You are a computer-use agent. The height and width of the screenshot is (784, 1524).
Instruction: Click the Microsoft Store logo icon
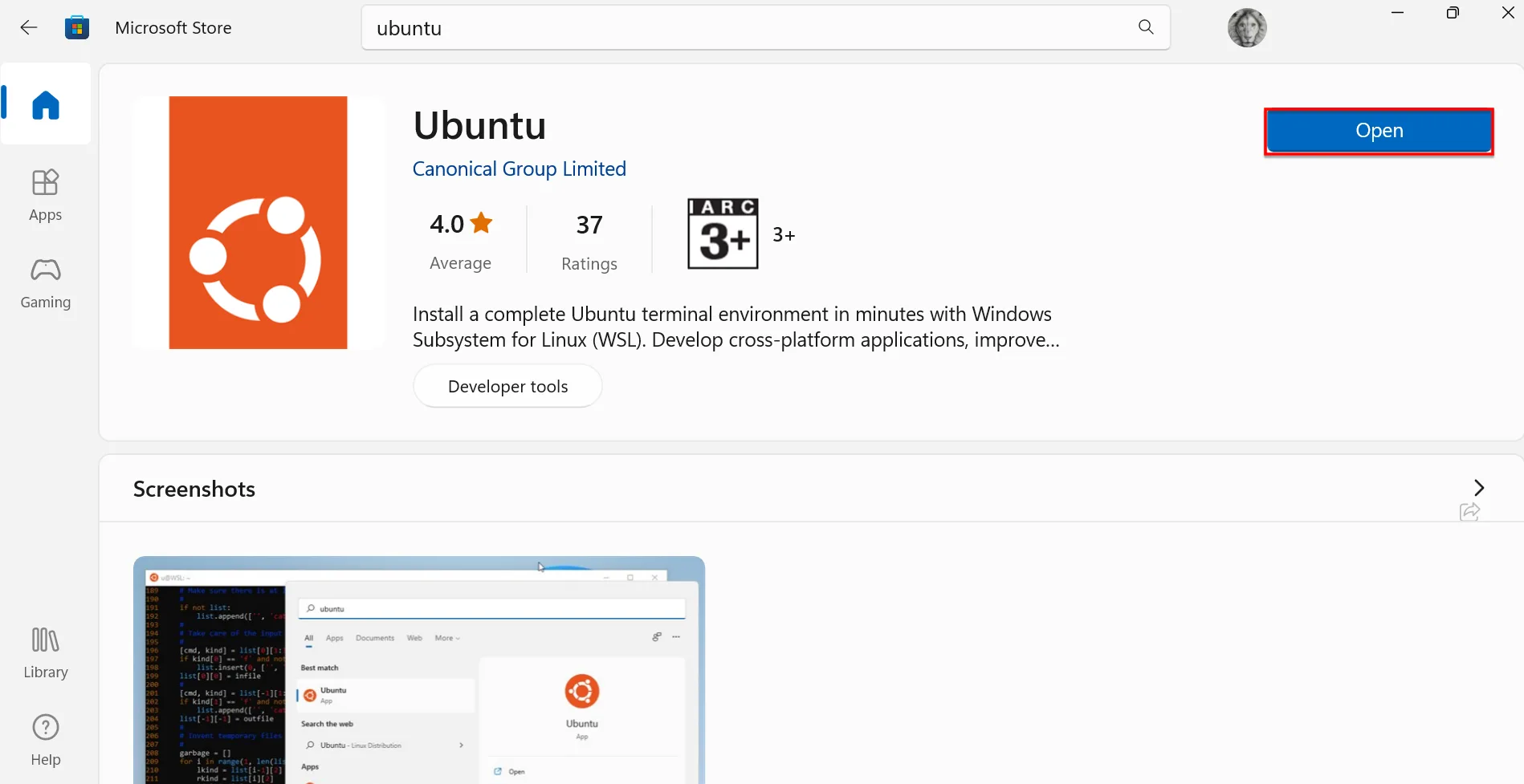click(x=77, y=28)
